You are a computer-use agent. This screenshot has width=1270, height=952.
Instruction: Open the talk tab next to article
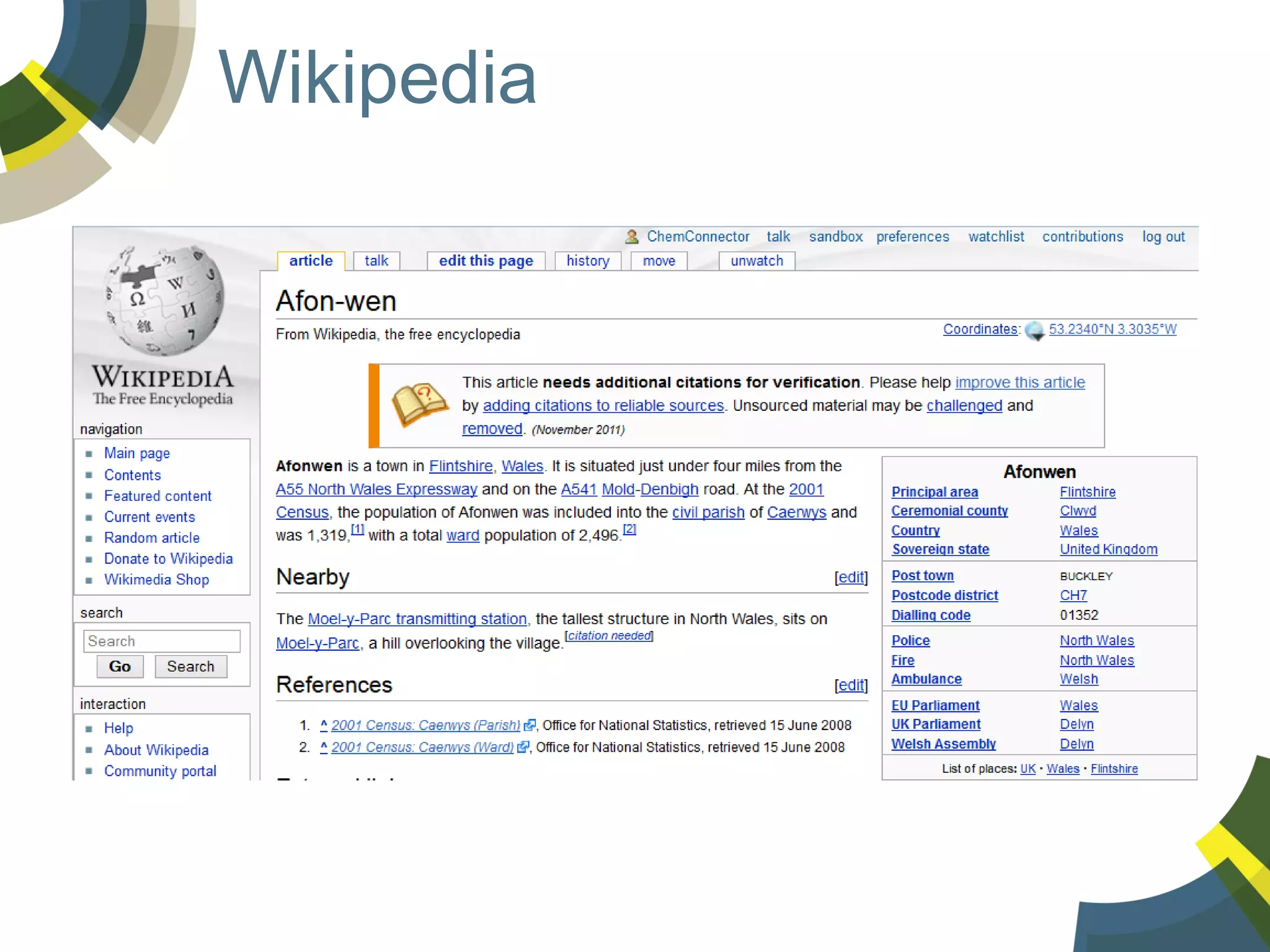tap(376, 261)
